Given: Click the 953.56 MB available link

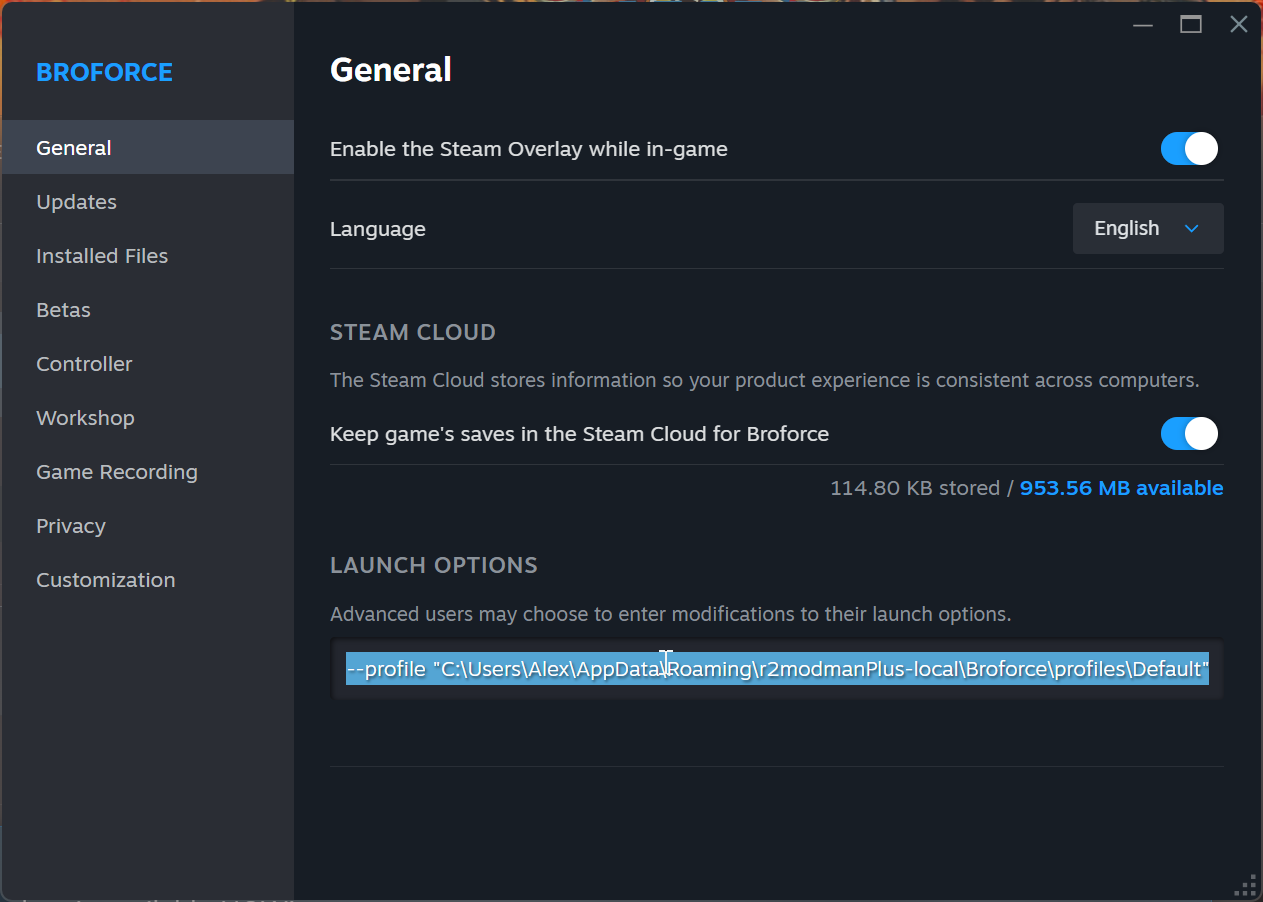Looking at the screenshot, I should [x=1121, y=488].
